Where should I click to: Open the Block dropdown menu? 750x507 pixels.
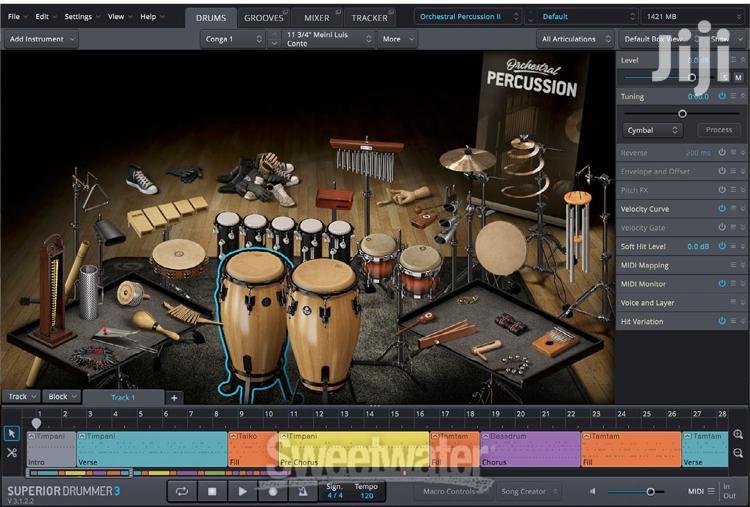coord(62,397)
